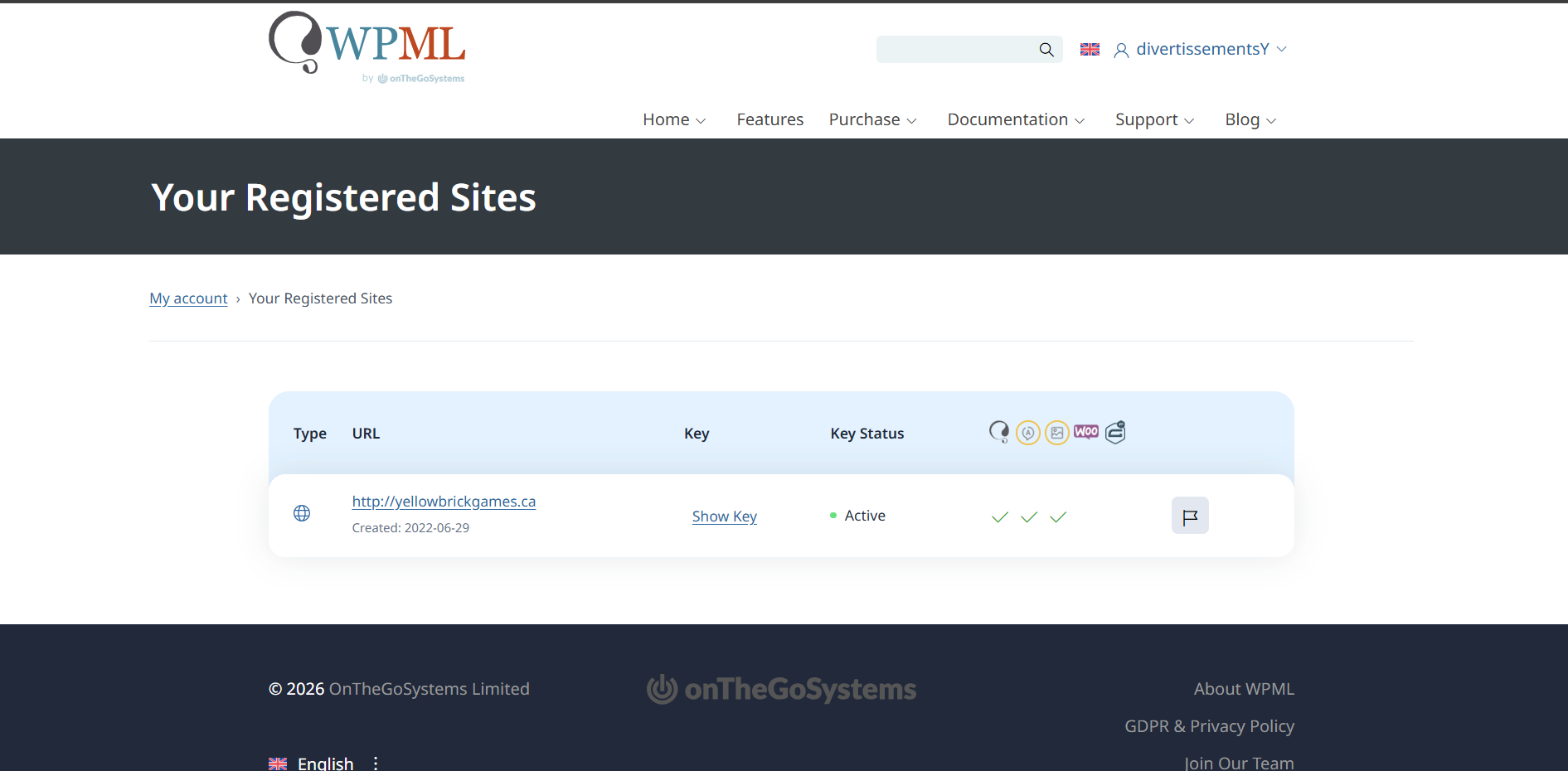Viewport: 1568px width, 771px height.
Task: Click the WooCommerce column icon
Action: 1086,432
